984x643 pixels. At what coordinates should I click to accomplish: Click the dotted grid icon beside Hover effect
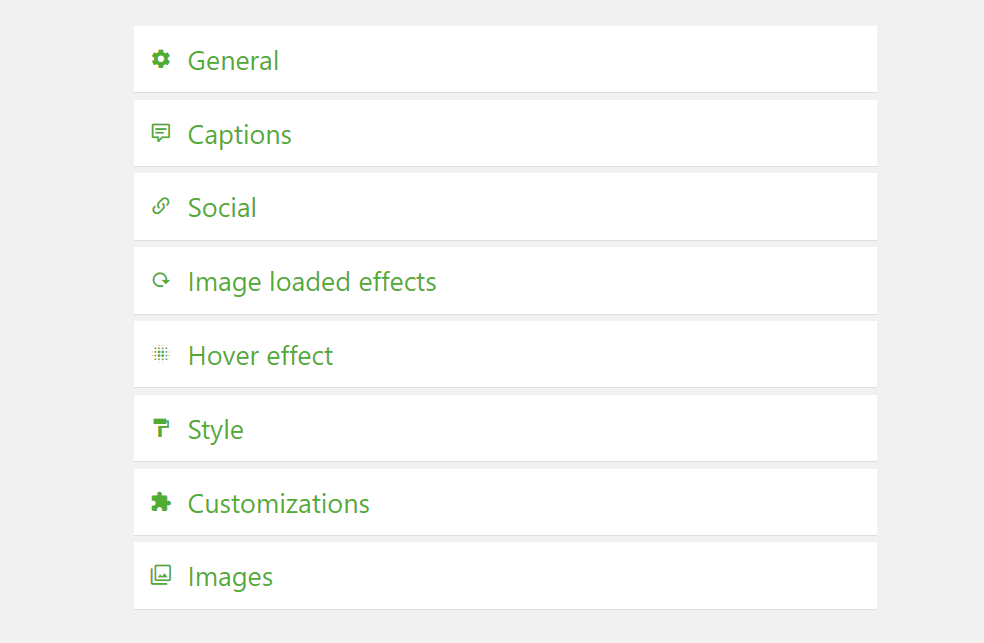[x=161, y=354]
